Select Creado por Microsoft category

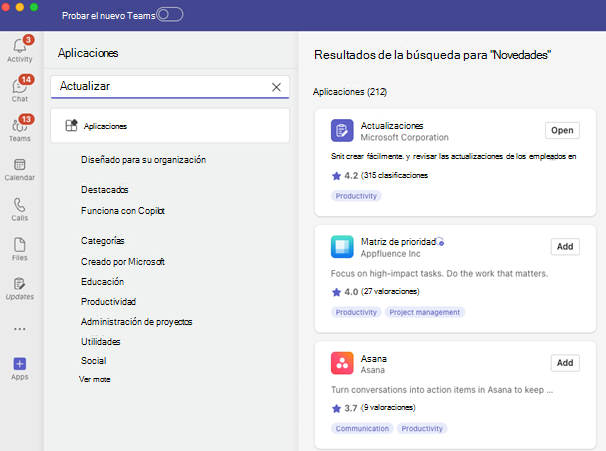pyautogui.click(x=123, y=262)
